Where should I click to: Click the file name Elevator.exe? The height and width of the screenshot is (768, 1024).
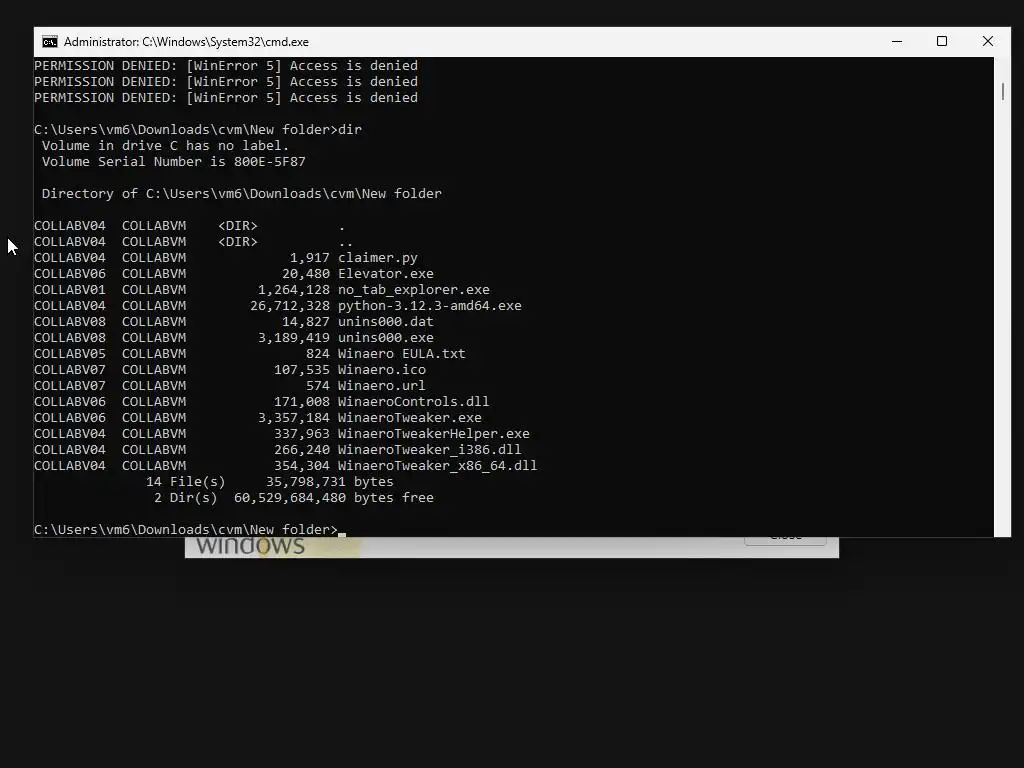coord(385,274)
